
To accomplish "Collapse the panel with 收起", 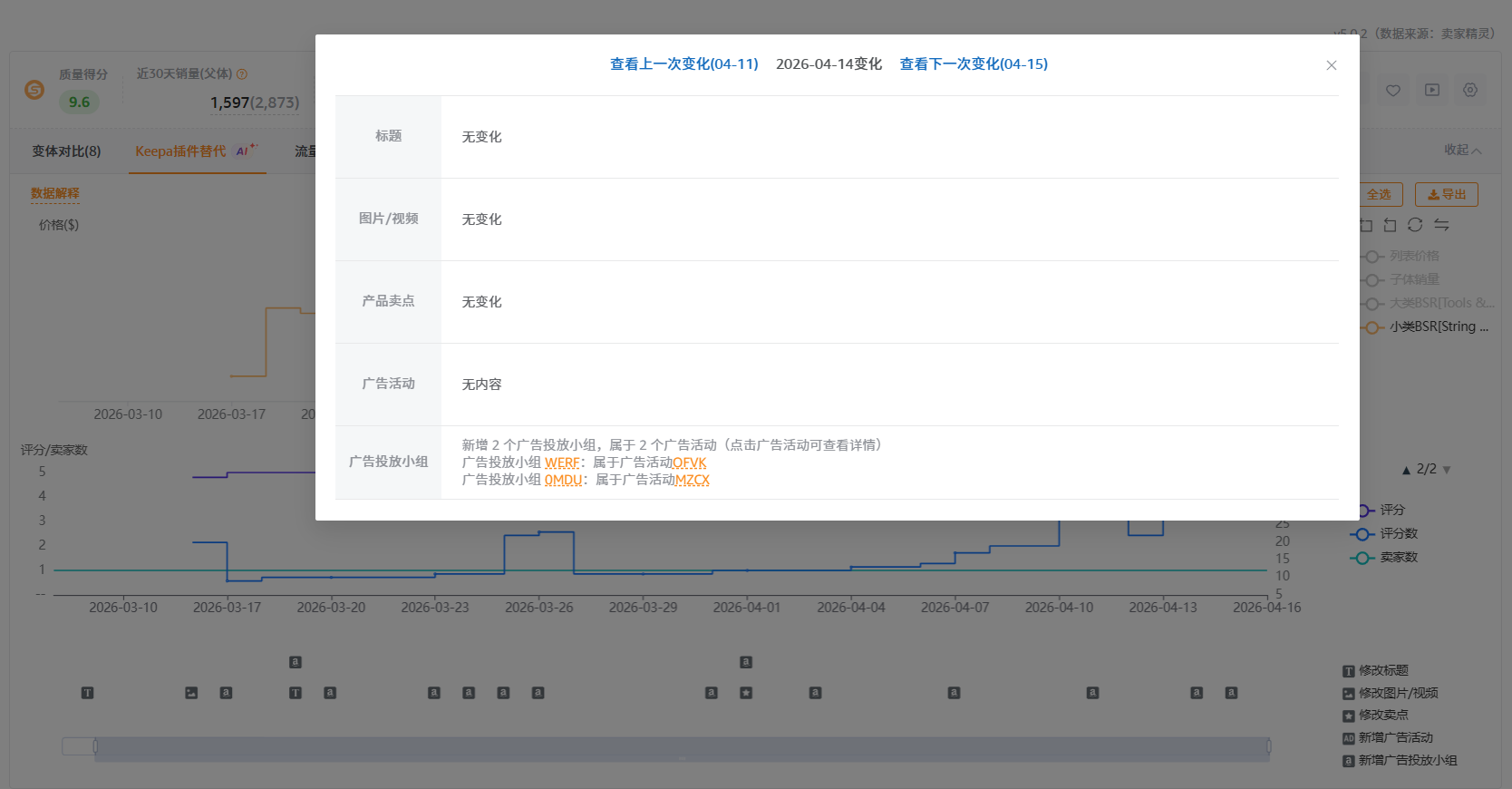I will pyautogui.click(x=1461, y=150).
